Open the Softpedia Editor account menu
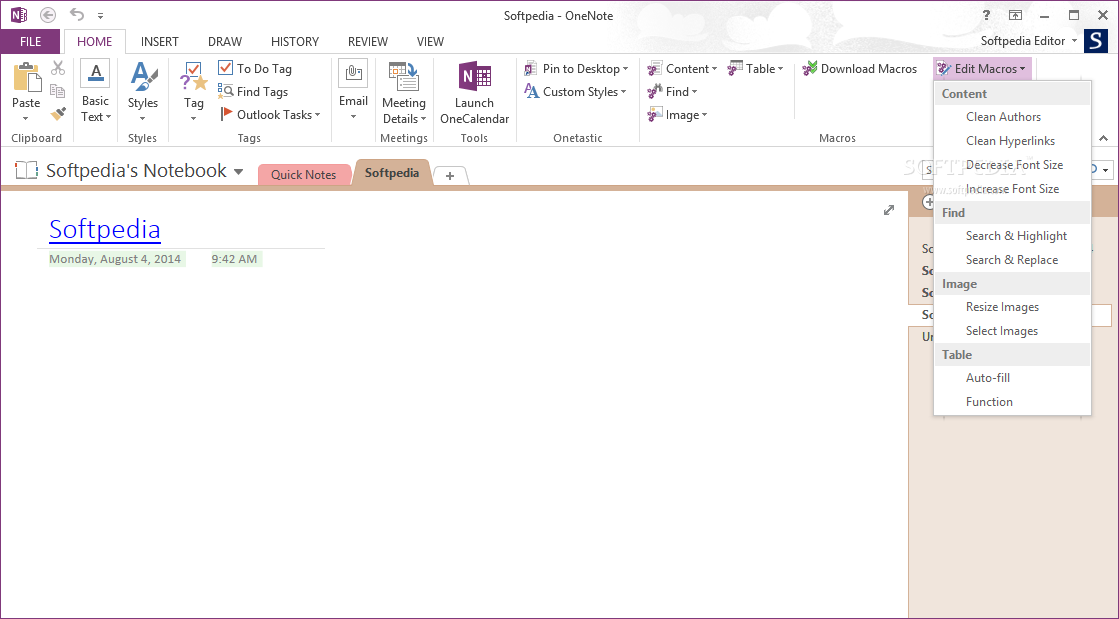The width and height of the screenshot is (1119, 619). [1028, 41]
